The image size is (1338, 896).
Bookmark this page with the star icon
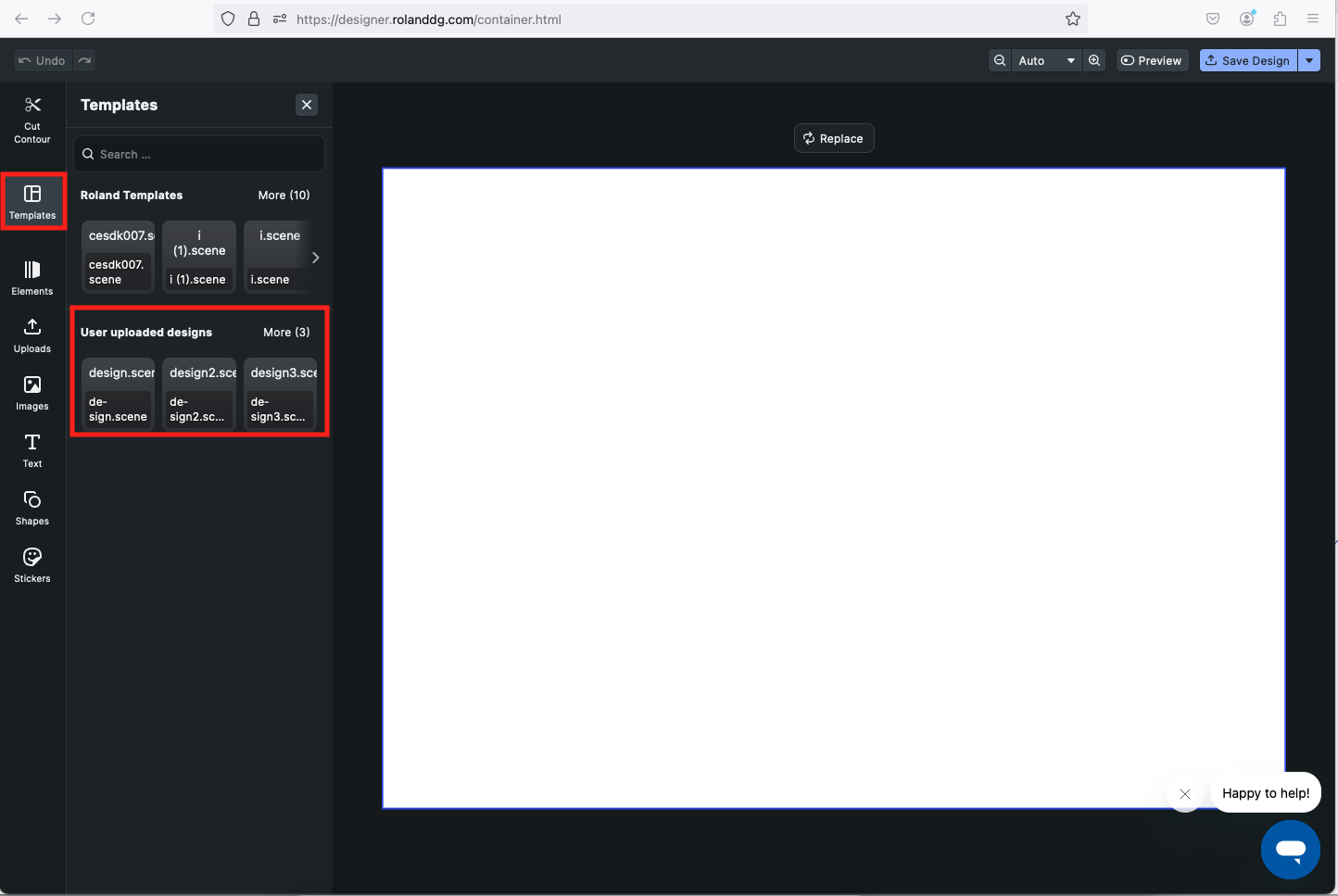pyautogui.click(x=1073, y=19)
